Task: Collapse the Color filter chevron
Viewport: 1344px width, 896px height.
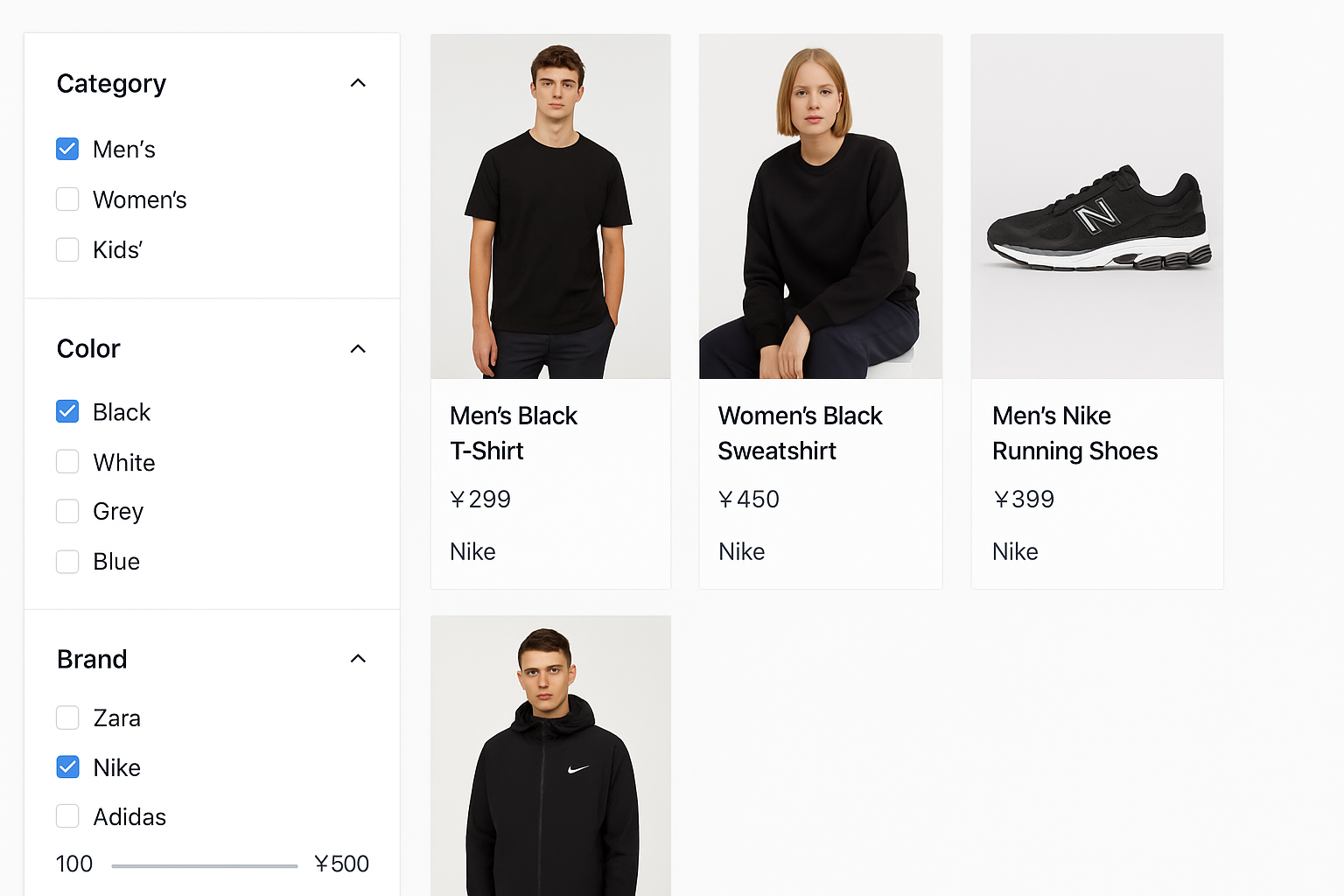Action: point(358,349)
